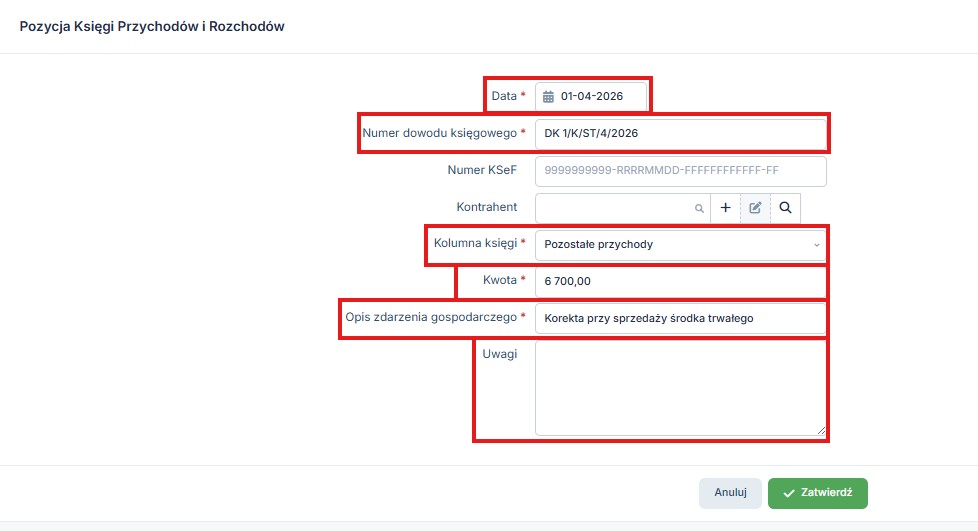Image resolution: width=978 pixels, height=531 pixels.
Task: Click the small magnifier inside the Kontrahent input
Action: click(x=699, y=208)
